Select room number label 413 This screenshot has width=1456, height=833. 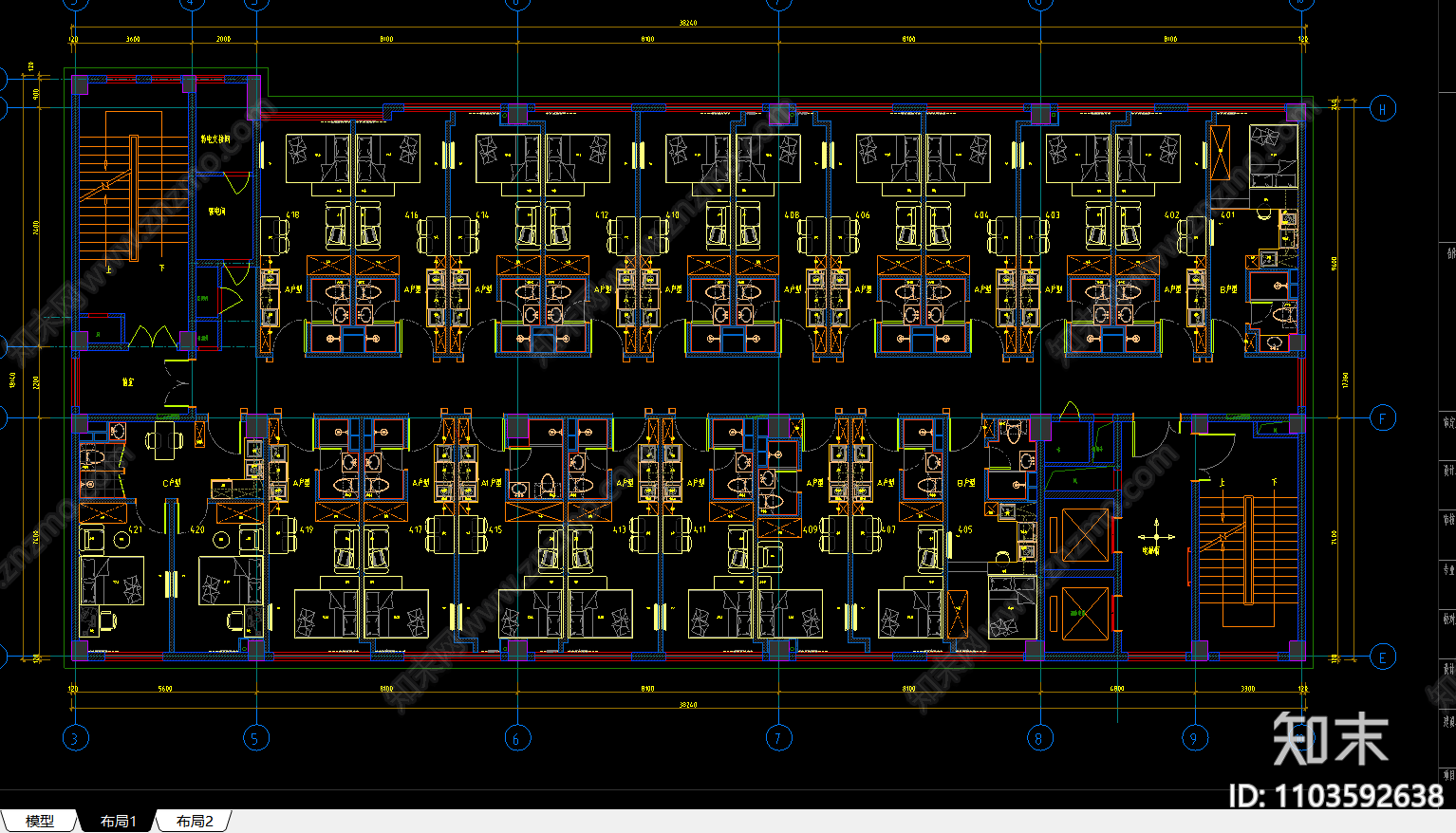[x=620, y=530]
